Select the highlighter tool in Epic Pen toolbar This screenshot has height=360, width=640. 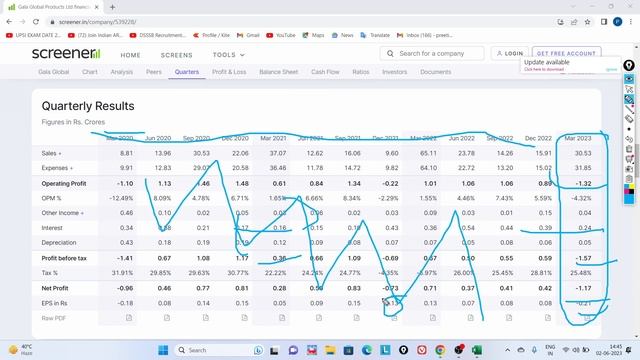629,109
